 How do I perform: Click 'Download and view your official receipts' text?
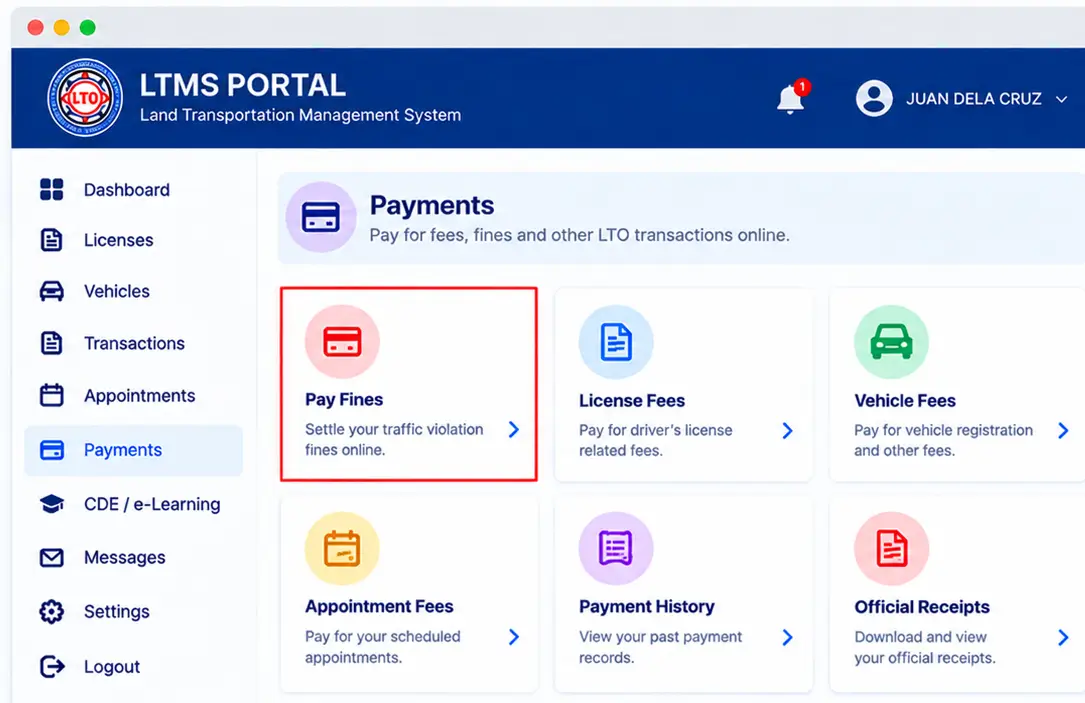pos(924,647)
